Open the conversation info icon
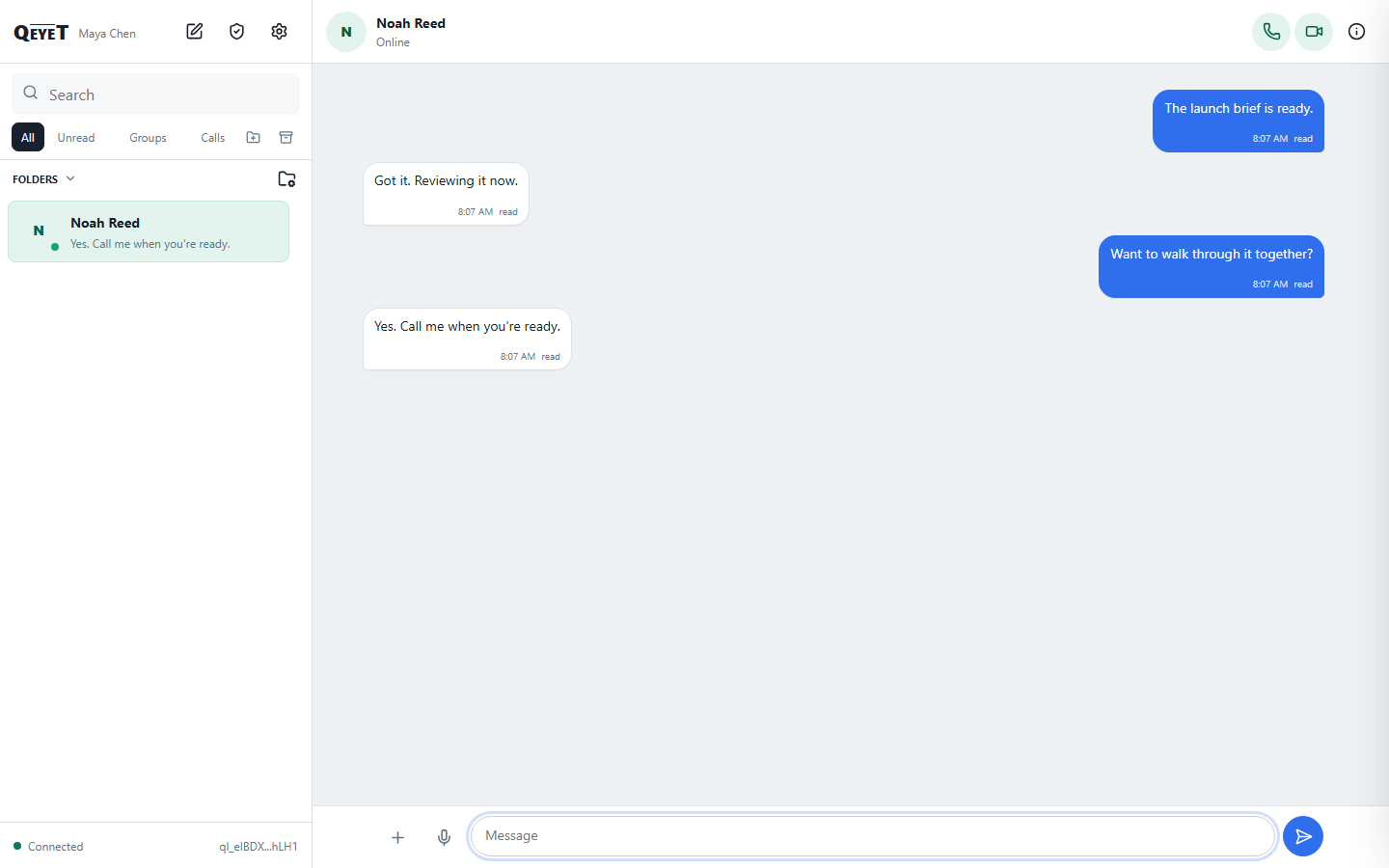The width and height of the screenshot is (1389, 868). coord(1356,32)
